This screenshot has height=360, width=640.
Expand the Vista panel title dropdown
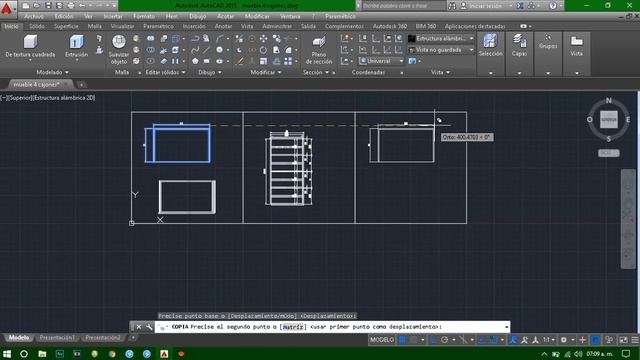[440, 72]
